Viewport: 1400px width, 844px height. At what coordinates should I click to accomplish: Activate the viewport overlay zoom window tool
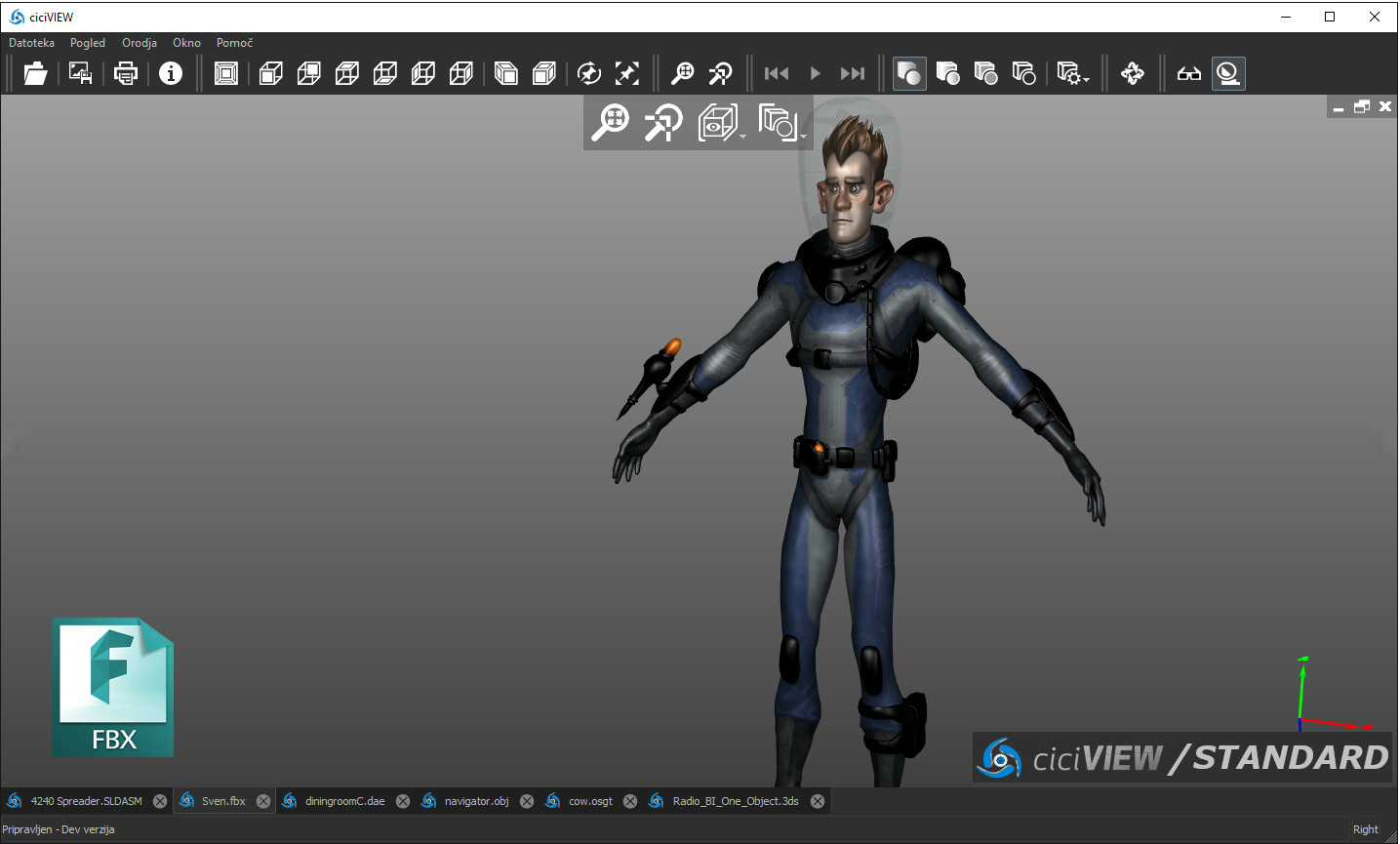662,123
